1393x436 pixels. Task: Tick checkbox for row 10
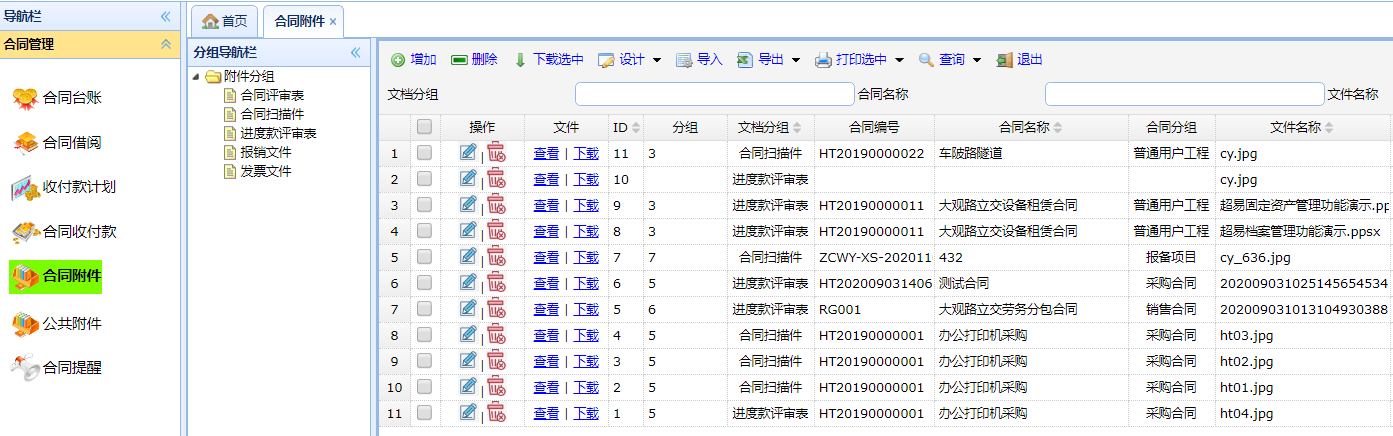tap(425, 387)
